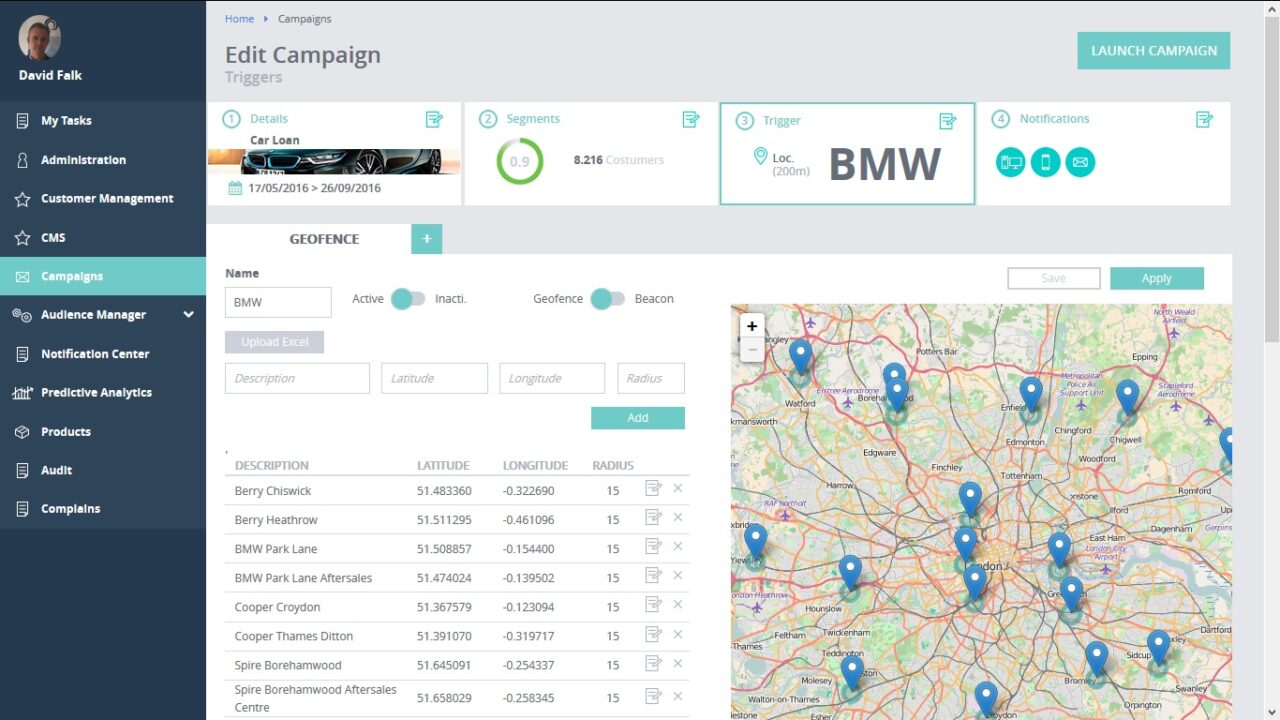Open Products in sidebar
Viewport: 1280px width, 720px height.
pyautogui.click(x=103, y=432)
